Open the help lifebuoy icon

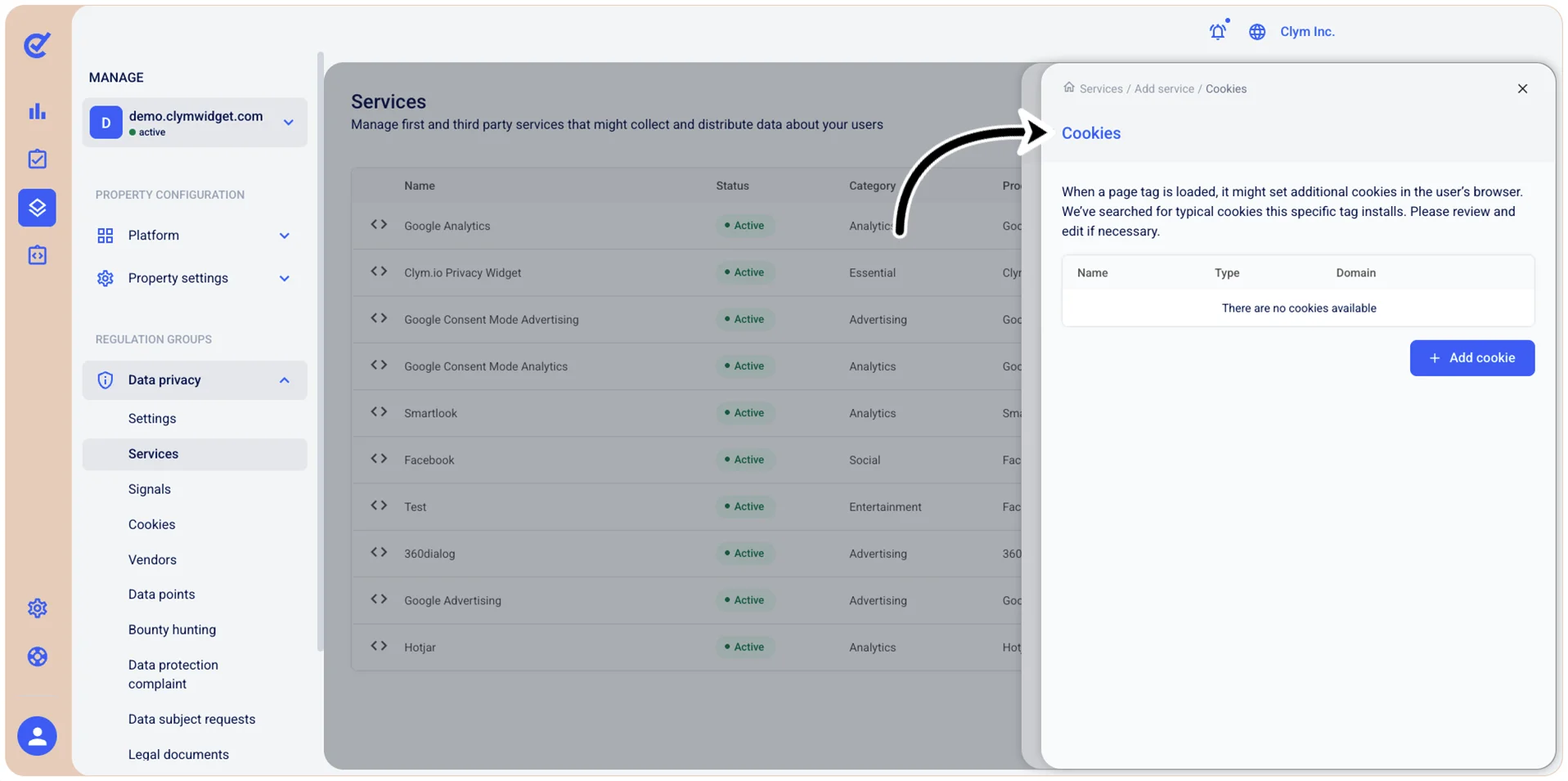[x=37, y=657]
